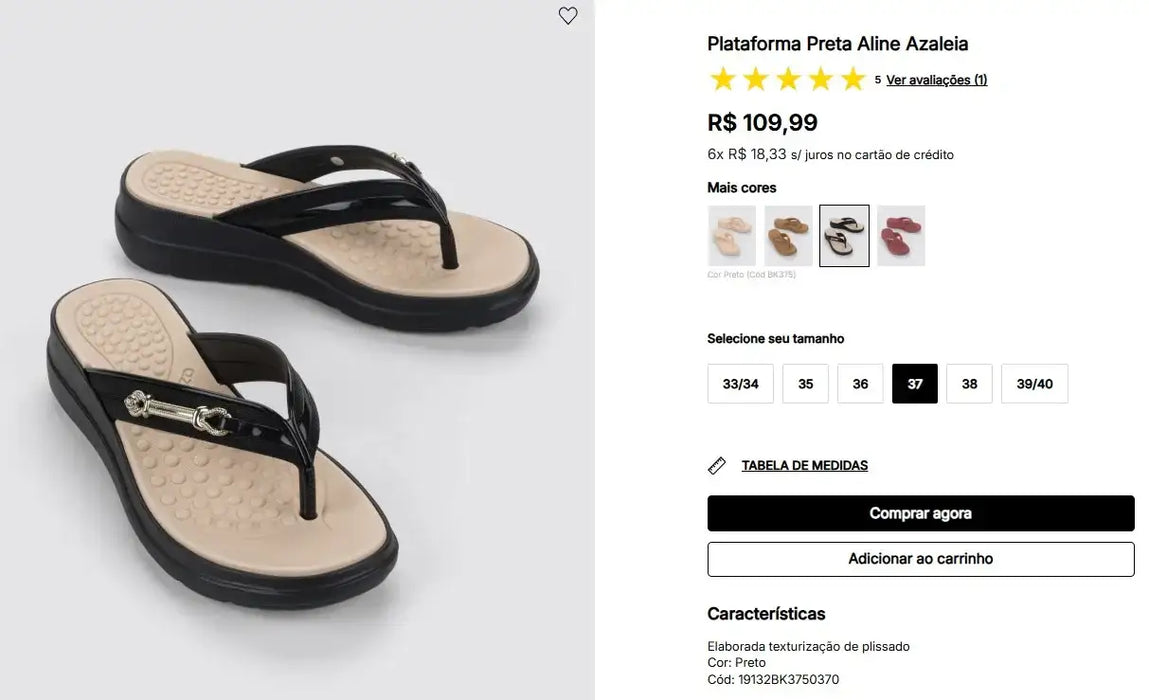This screenshot has height=700, width=1149.
Task: Click the third yellow rating star
Action: [x=788, y=79]
